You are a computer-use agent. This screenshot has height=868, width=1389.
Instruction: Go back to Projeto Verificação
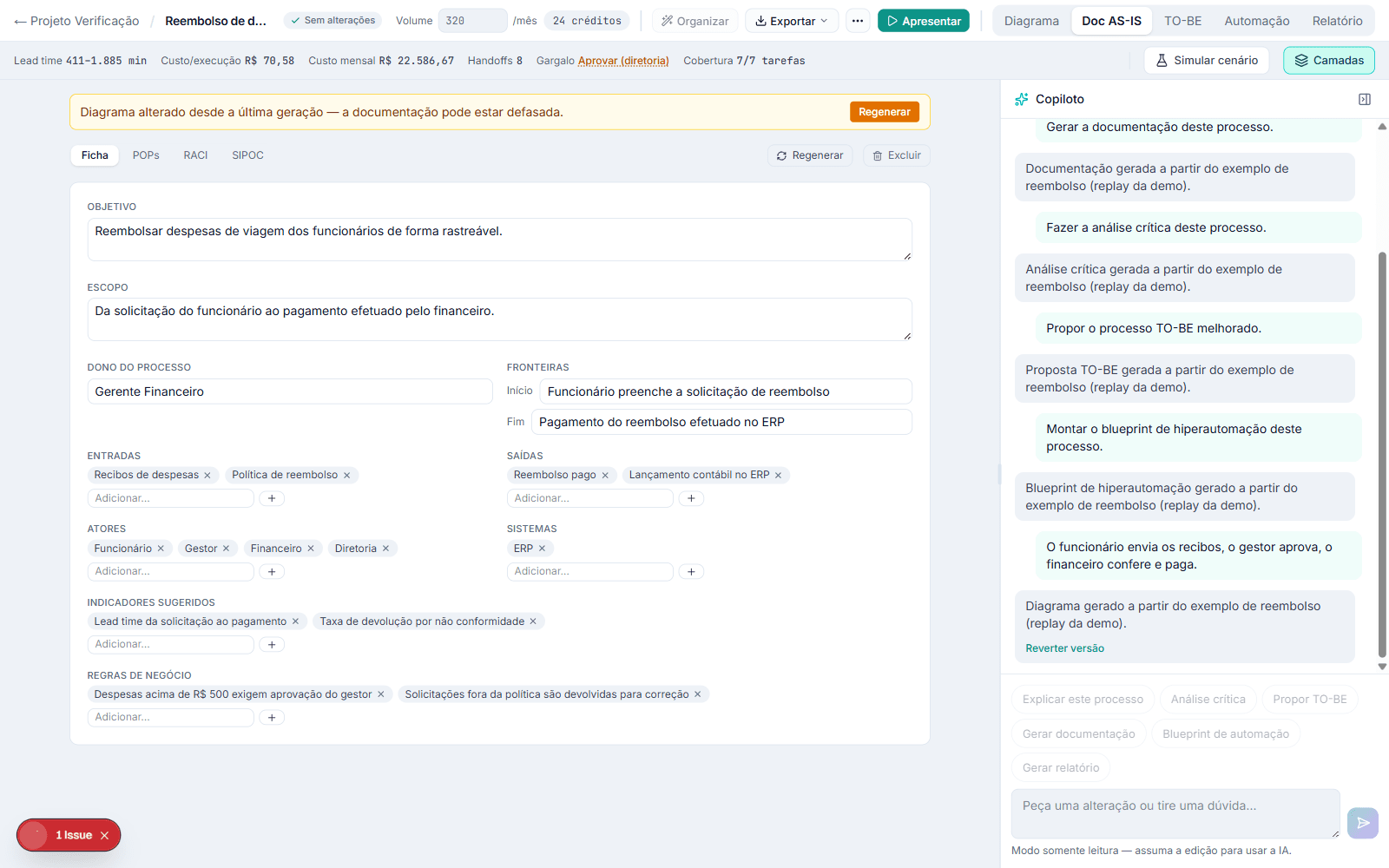click(x=76, y=21)
